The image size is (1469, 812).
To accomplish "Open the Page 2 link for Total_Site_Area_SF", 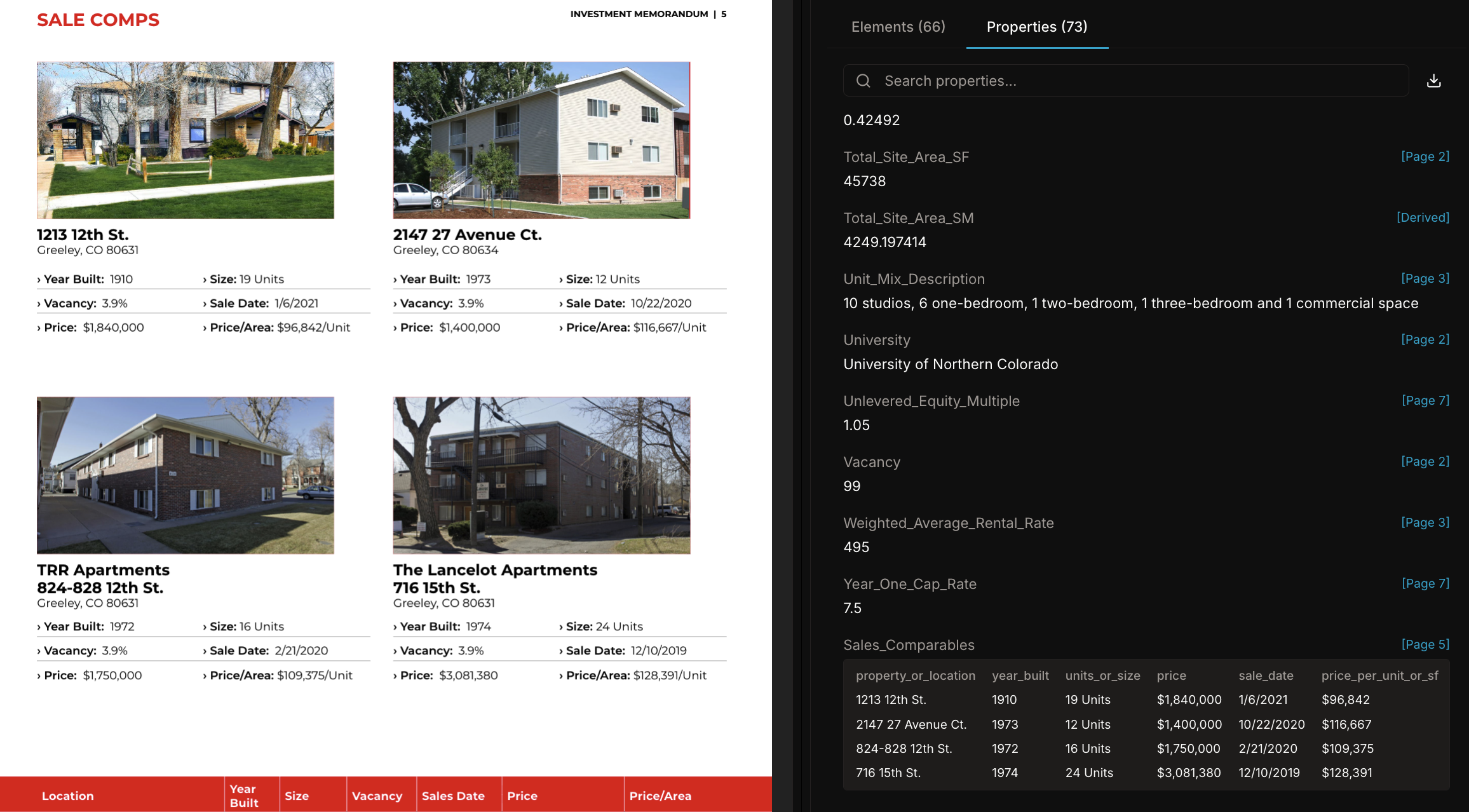I will (1425, 156).
